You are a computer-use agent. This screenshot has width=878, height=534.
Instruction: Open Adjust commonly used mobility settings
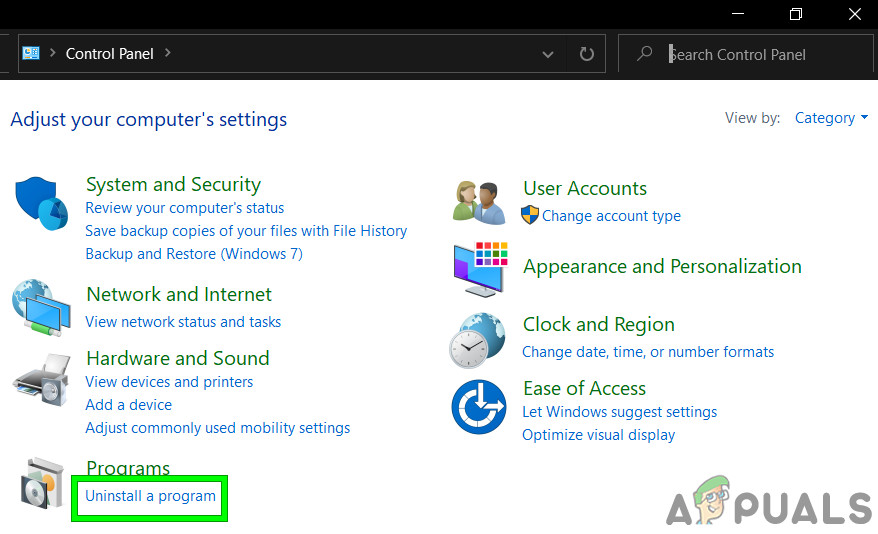(x=217, y=428)
